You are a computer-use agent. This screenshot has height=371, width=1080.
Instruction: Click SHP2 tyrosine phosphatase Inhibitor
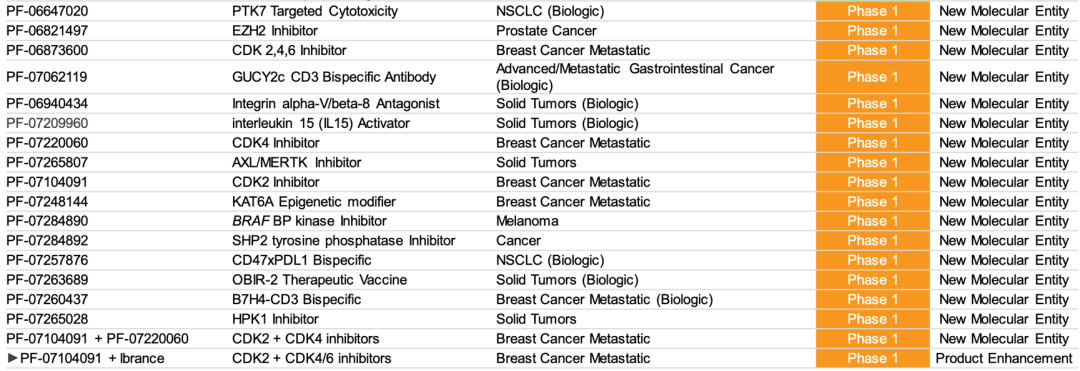344,241
